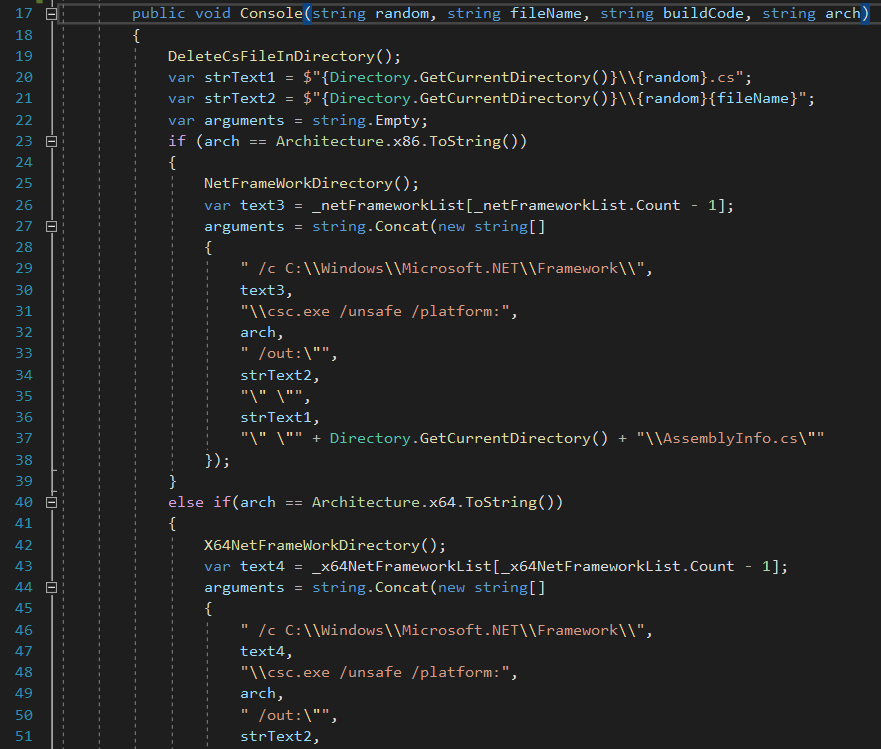This screenshot has height=749, width=881.
Task: Click arch on line 49
Action: coord(258,694)
